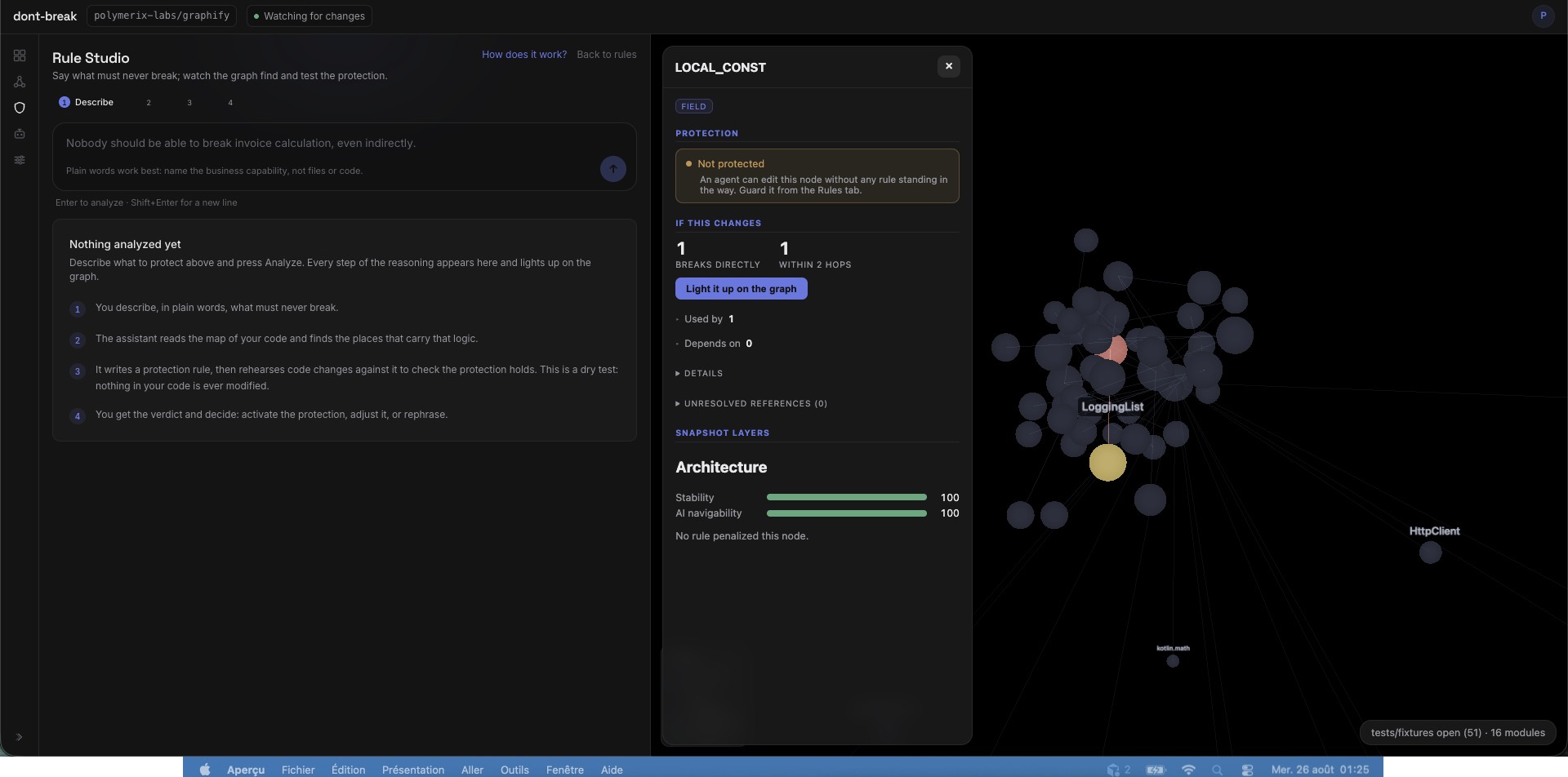Click the Stability score bar
Screen dimensions: 1568x777
click(x=847, y=497)
